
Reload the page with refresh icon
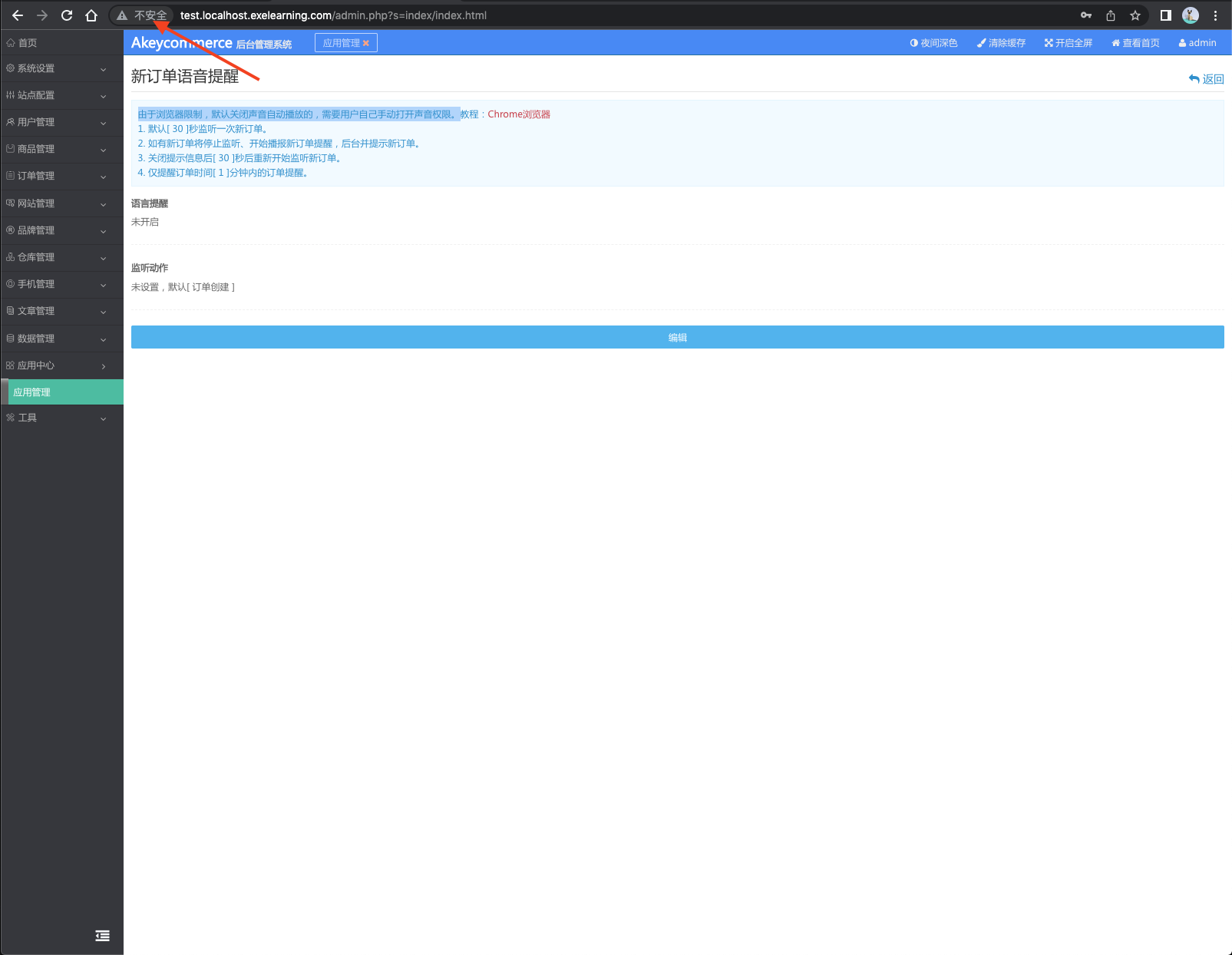pyautogui.click(x=67, y=15)
